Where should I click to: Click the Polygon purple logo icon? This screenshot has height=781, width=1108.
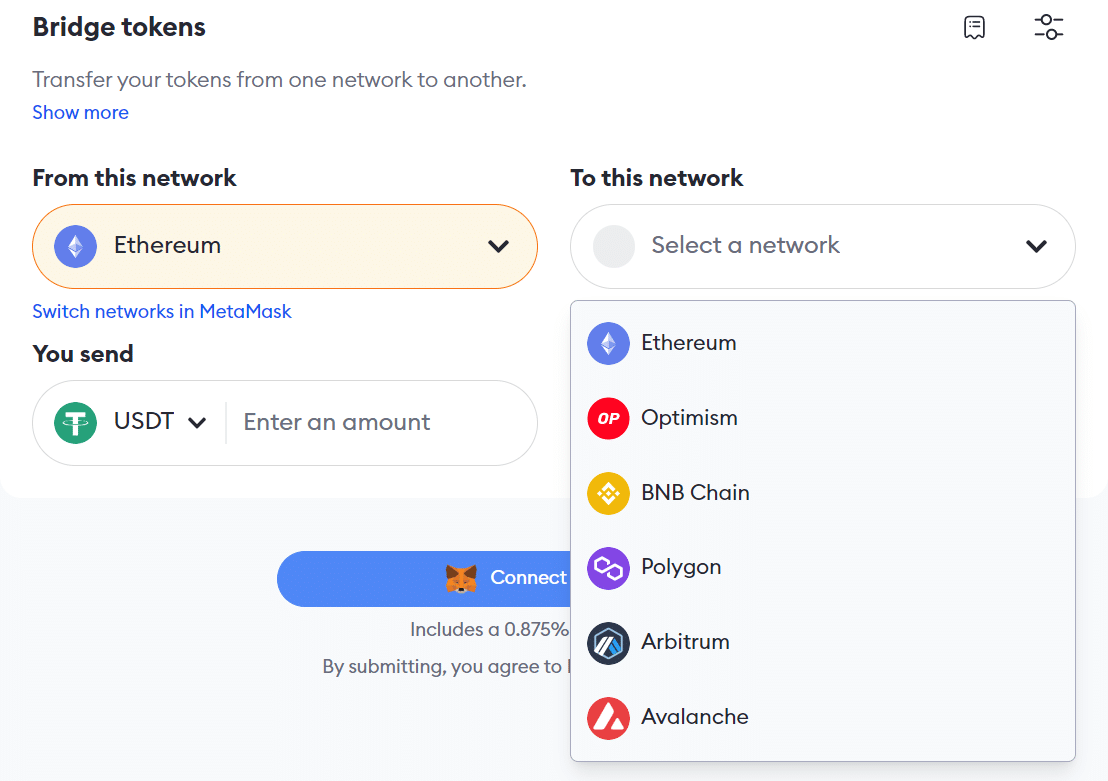608,568
